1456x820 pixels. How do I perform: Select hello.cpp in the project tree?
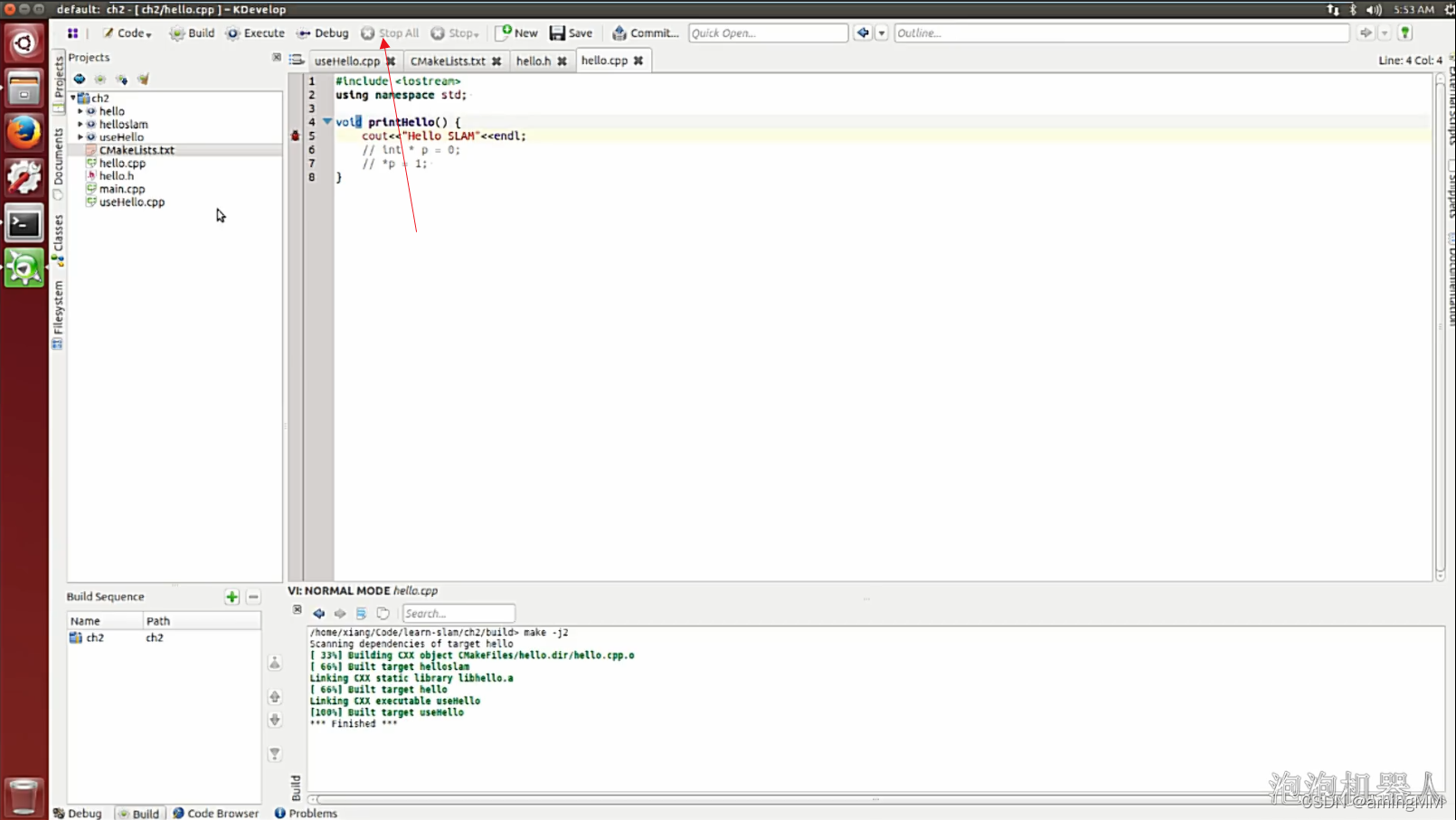click(x=122, y=163)
